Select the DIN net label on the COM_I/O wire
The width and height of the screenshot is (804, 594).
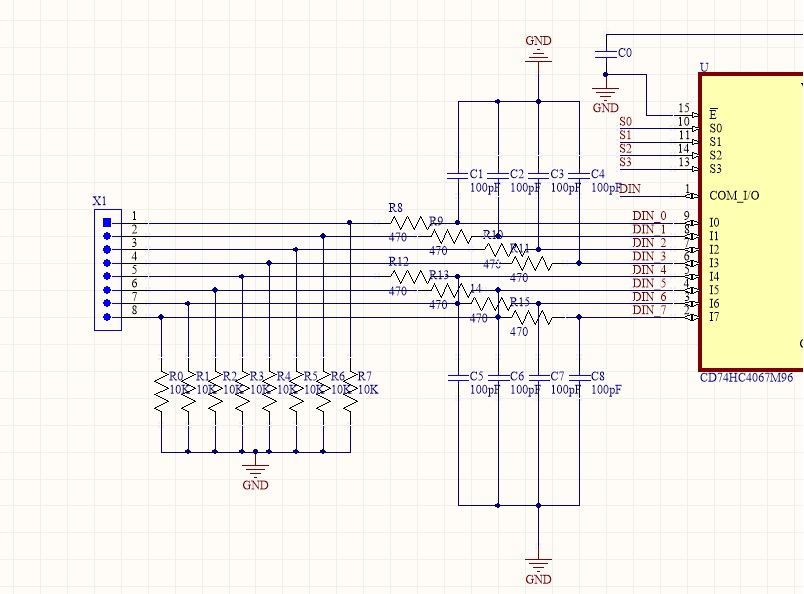tap(630, 189)
